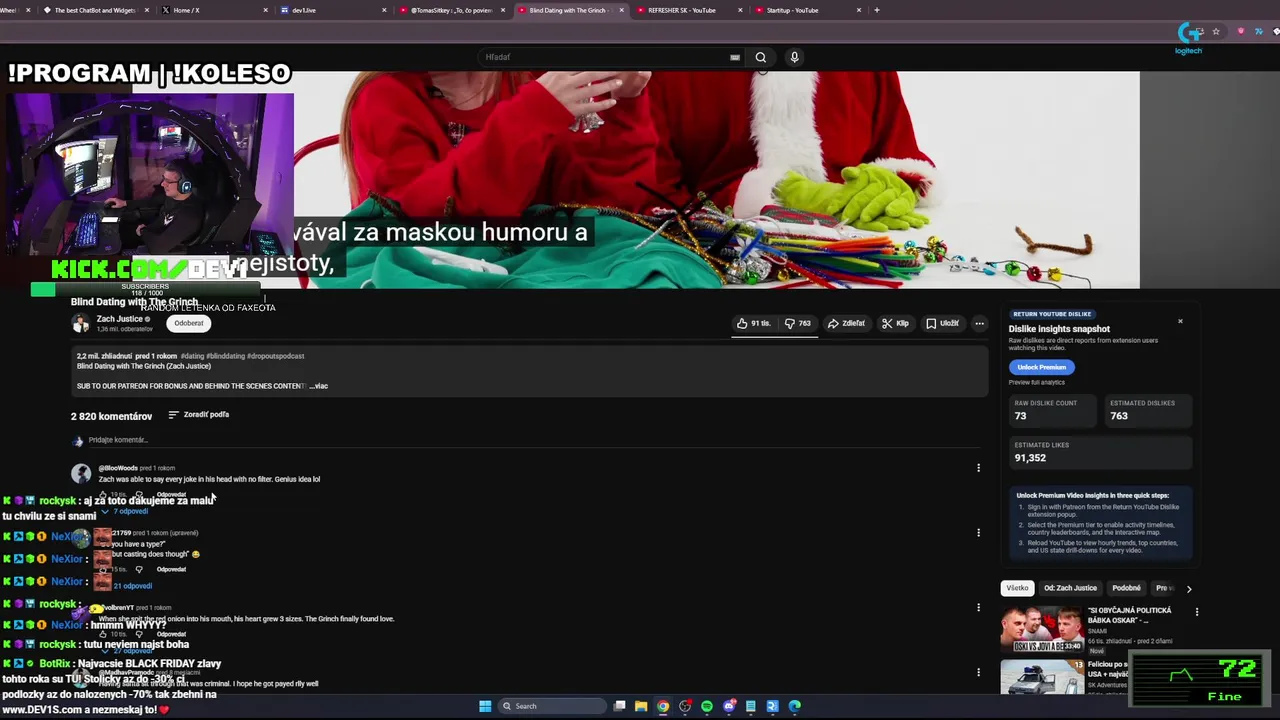The image size is (1280, 720).
Task: Open Zoradiť podľa sort dropdown
Action: coord(198,415)
